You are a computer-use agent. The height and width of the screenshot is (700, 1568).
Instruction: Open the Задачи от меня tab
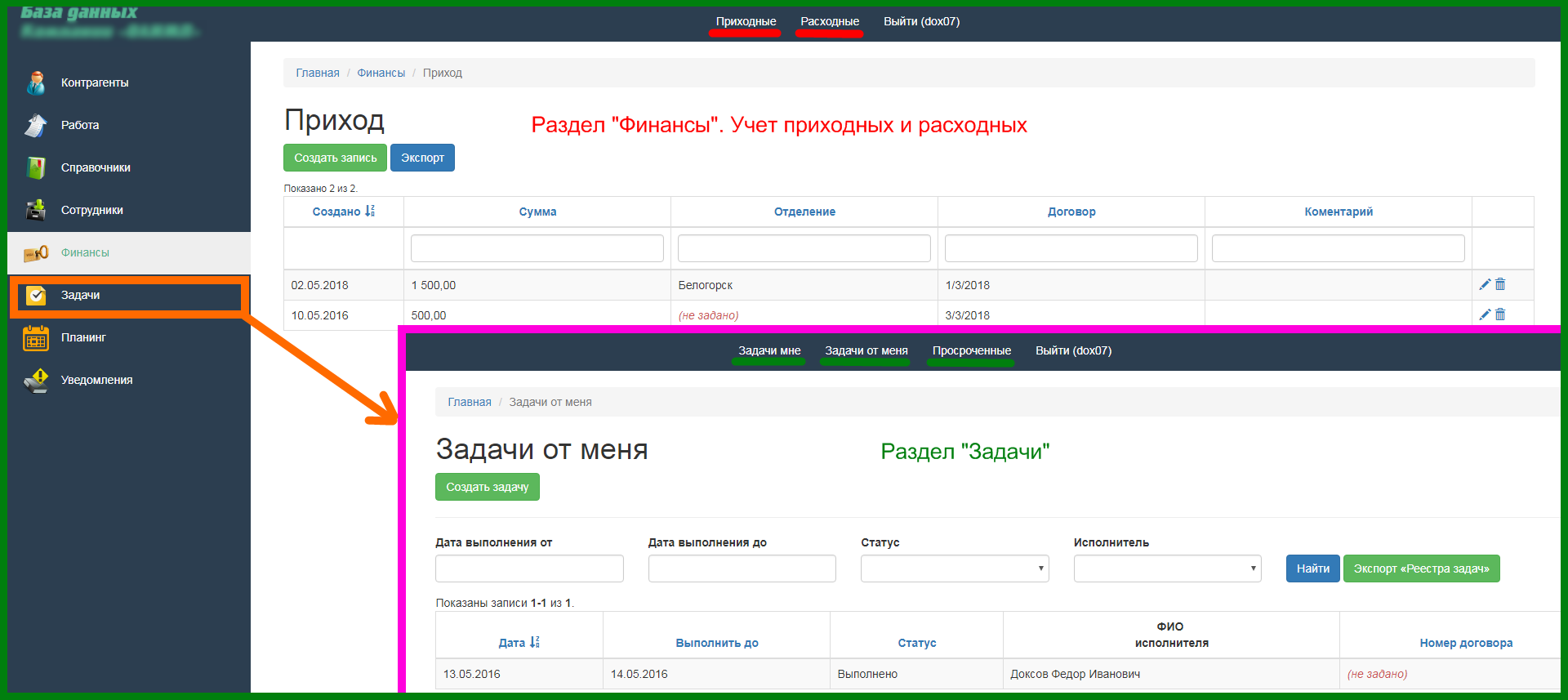coord(866,350)
